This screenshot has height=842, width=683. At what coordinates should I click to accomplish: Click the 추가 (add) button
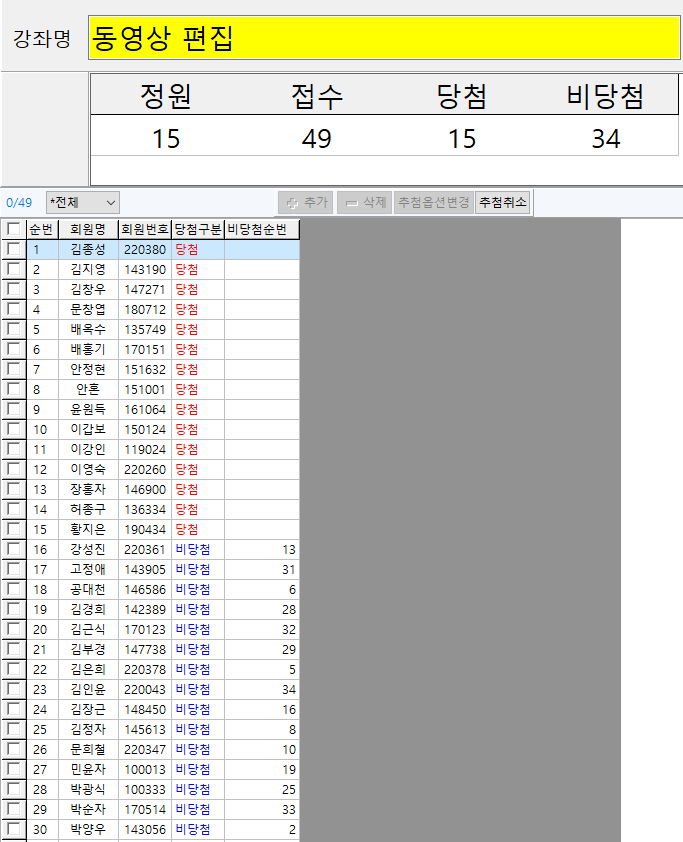click(306, 202)
